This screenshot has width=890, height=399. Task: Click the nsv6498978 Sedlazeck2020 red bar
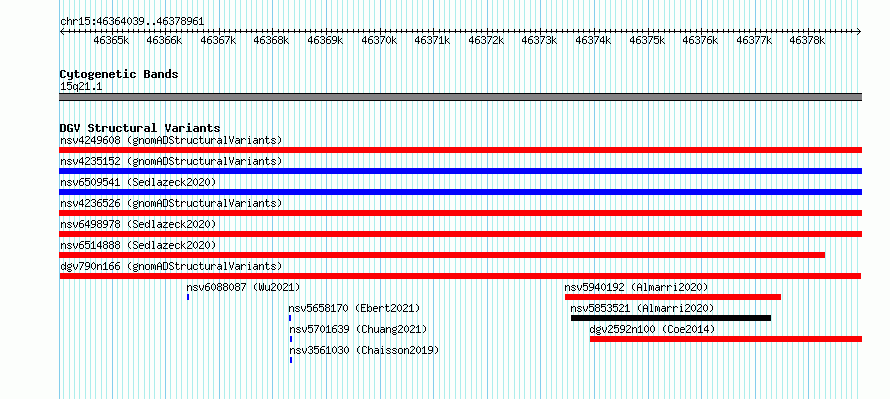click(460, 234)
